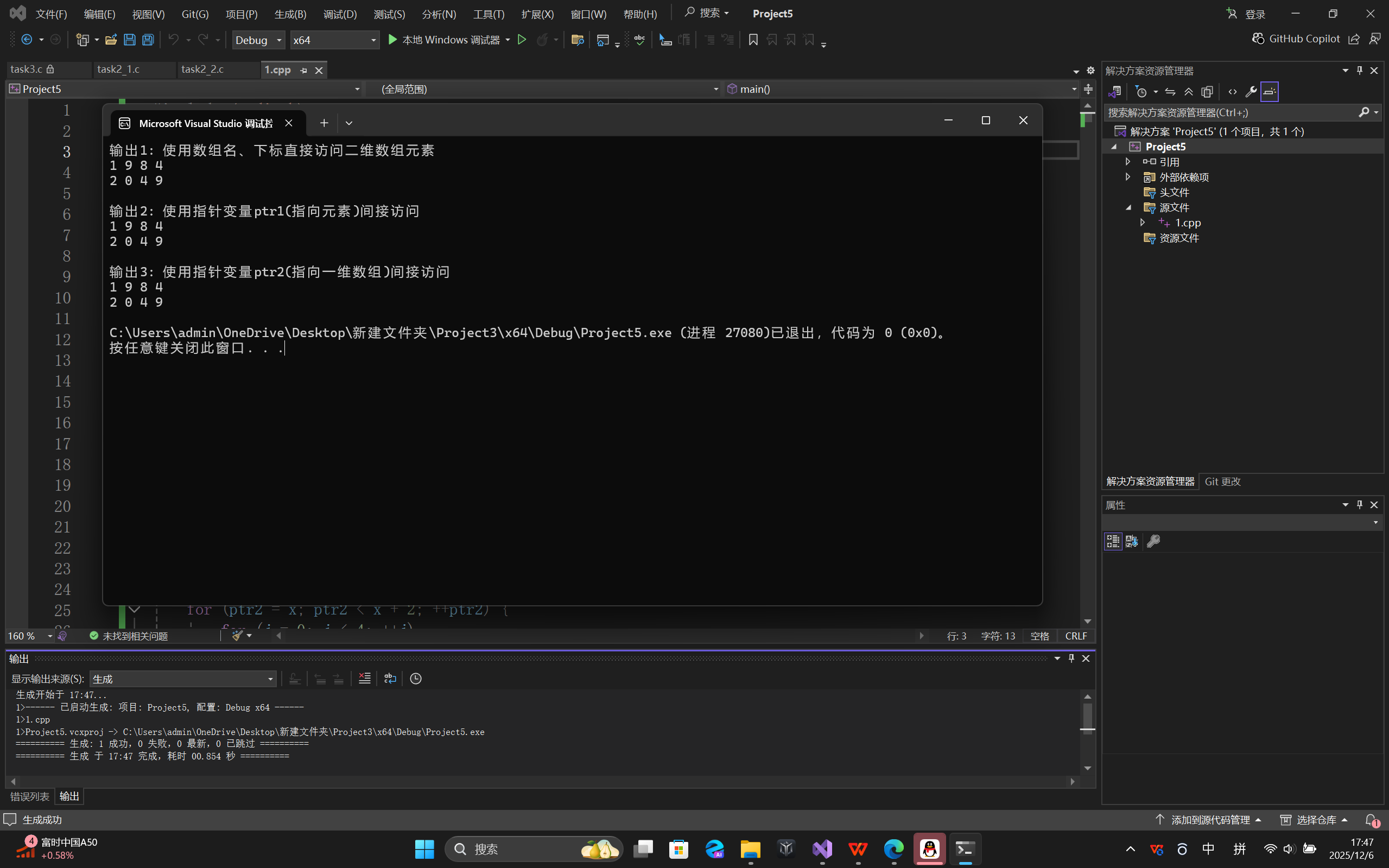Click the Save All toolbar icon
Screen dimensions: 1389x868
click(x=148, y=40)
